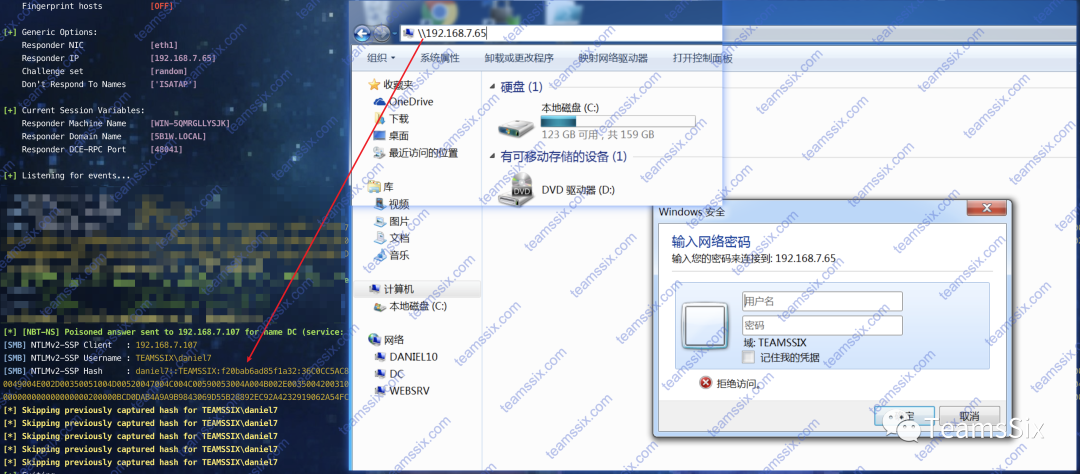Click the Explorer forward navigation arrow
This screenshot has height=474, width=1080.
(382, 33)
